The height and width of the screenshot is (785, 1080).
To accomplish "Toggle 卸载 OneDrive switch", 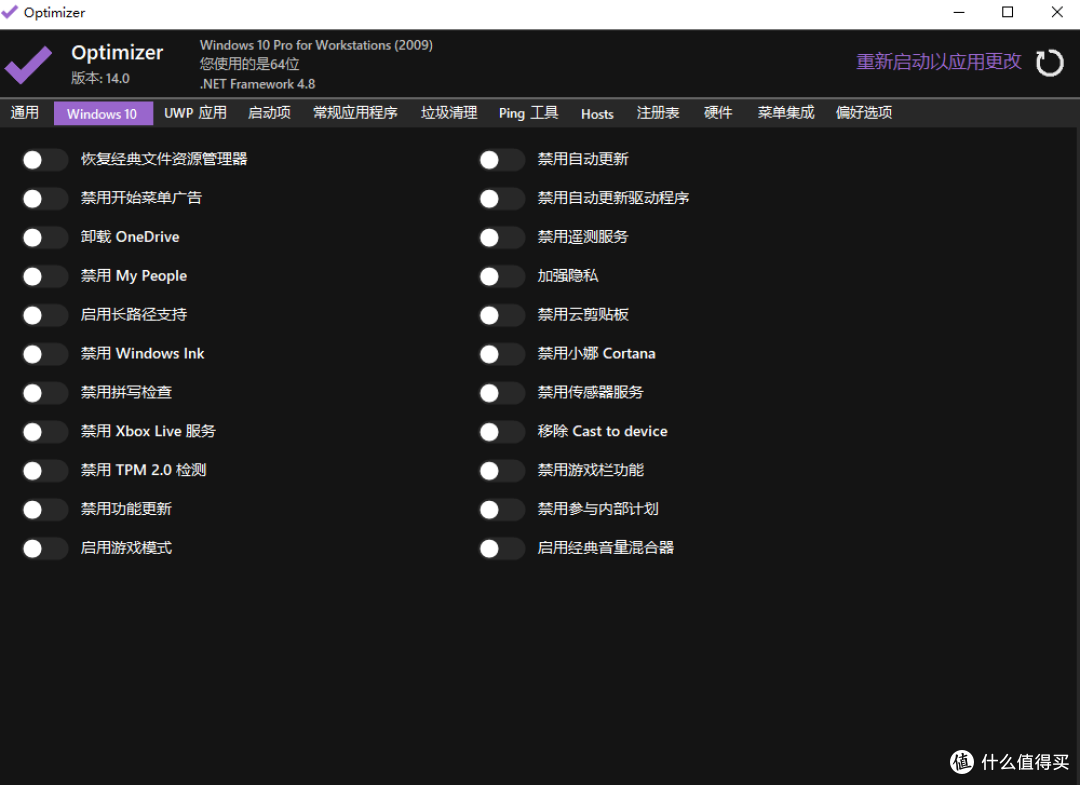I will [45, 238].
